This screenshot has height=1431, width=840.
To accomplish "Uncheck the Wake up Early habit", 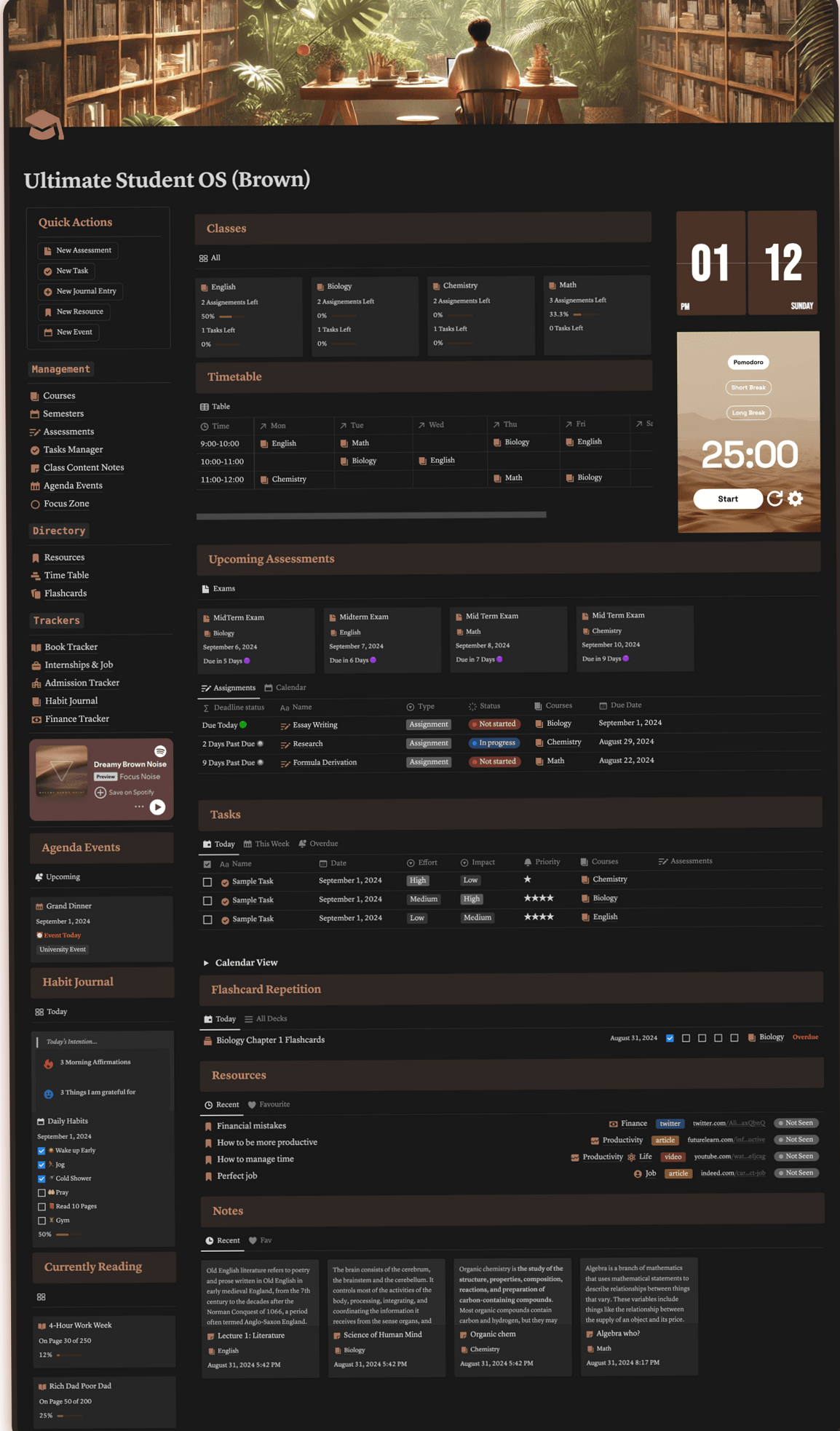I will pyautogui.click(x=41, y=1151).
